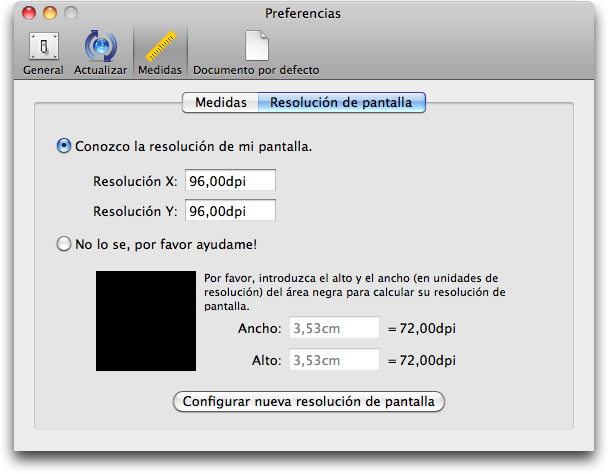Click the Resolución Y input field

tap(230, 210)
